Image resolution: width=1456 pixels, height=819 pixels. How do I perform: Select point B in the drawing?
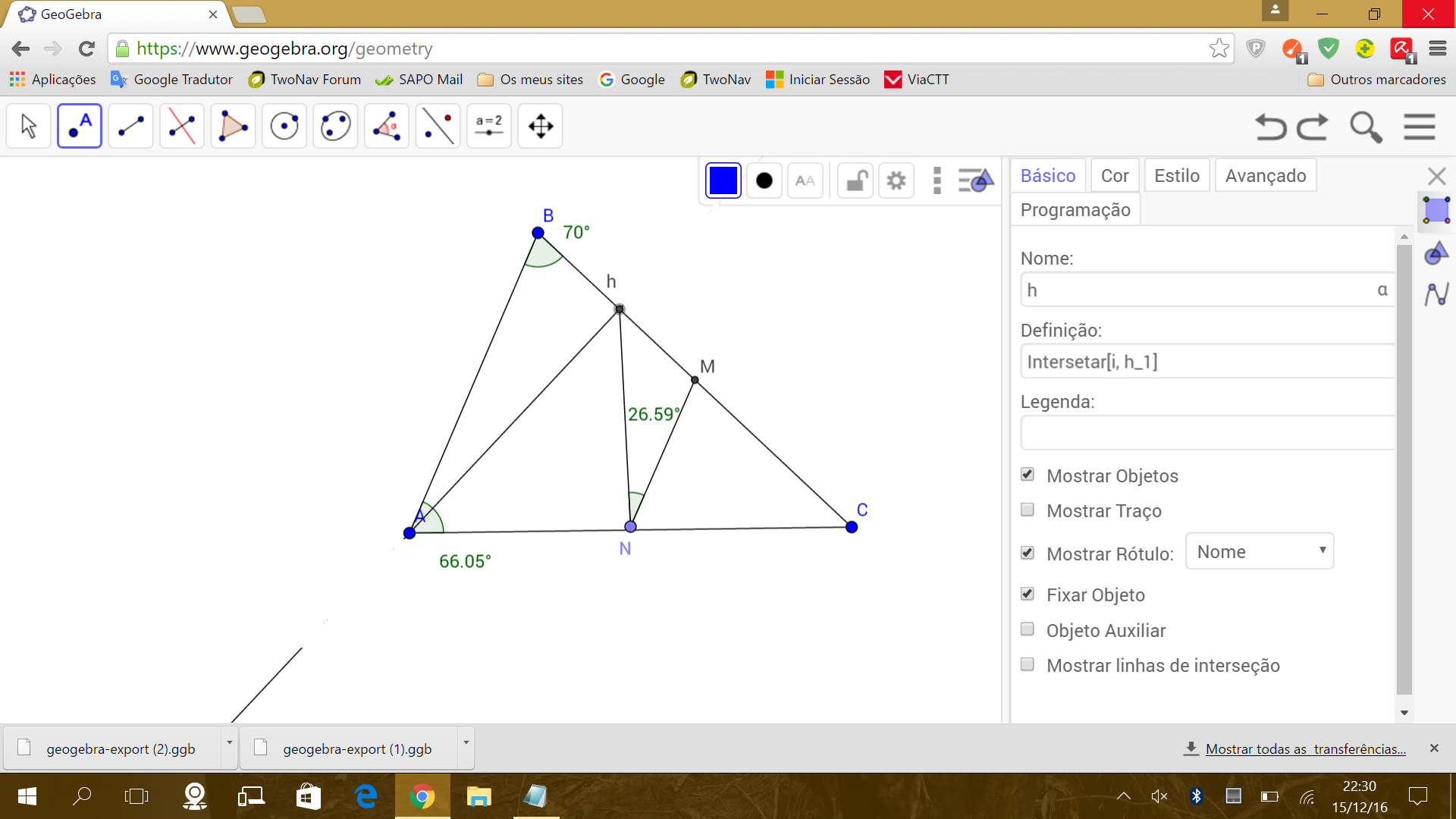pyautogui.click(x=538, y=233)
